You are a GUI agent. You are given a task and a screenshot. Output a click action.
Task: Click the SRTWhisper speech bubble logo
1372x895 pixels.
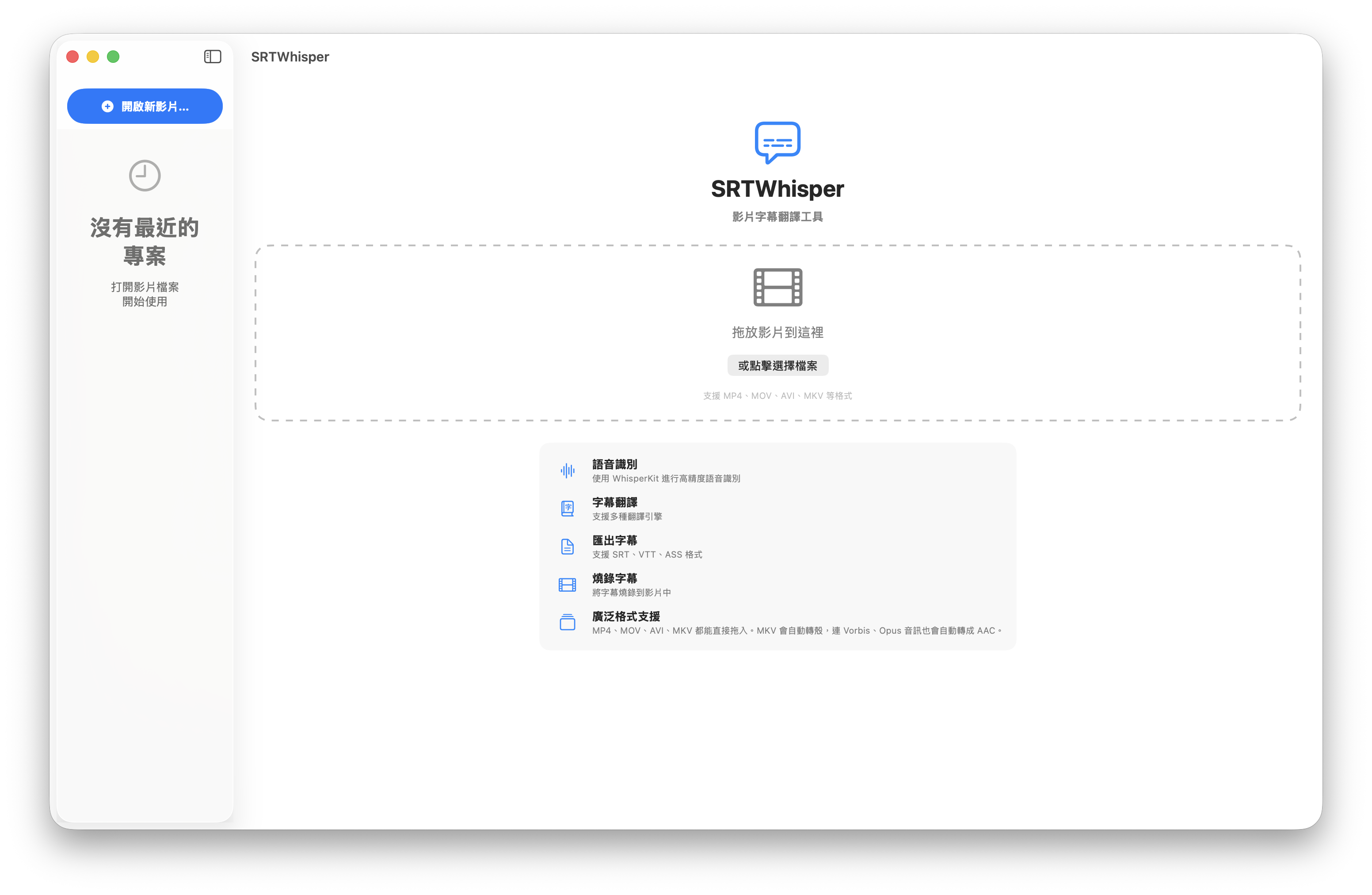[777, 142]
